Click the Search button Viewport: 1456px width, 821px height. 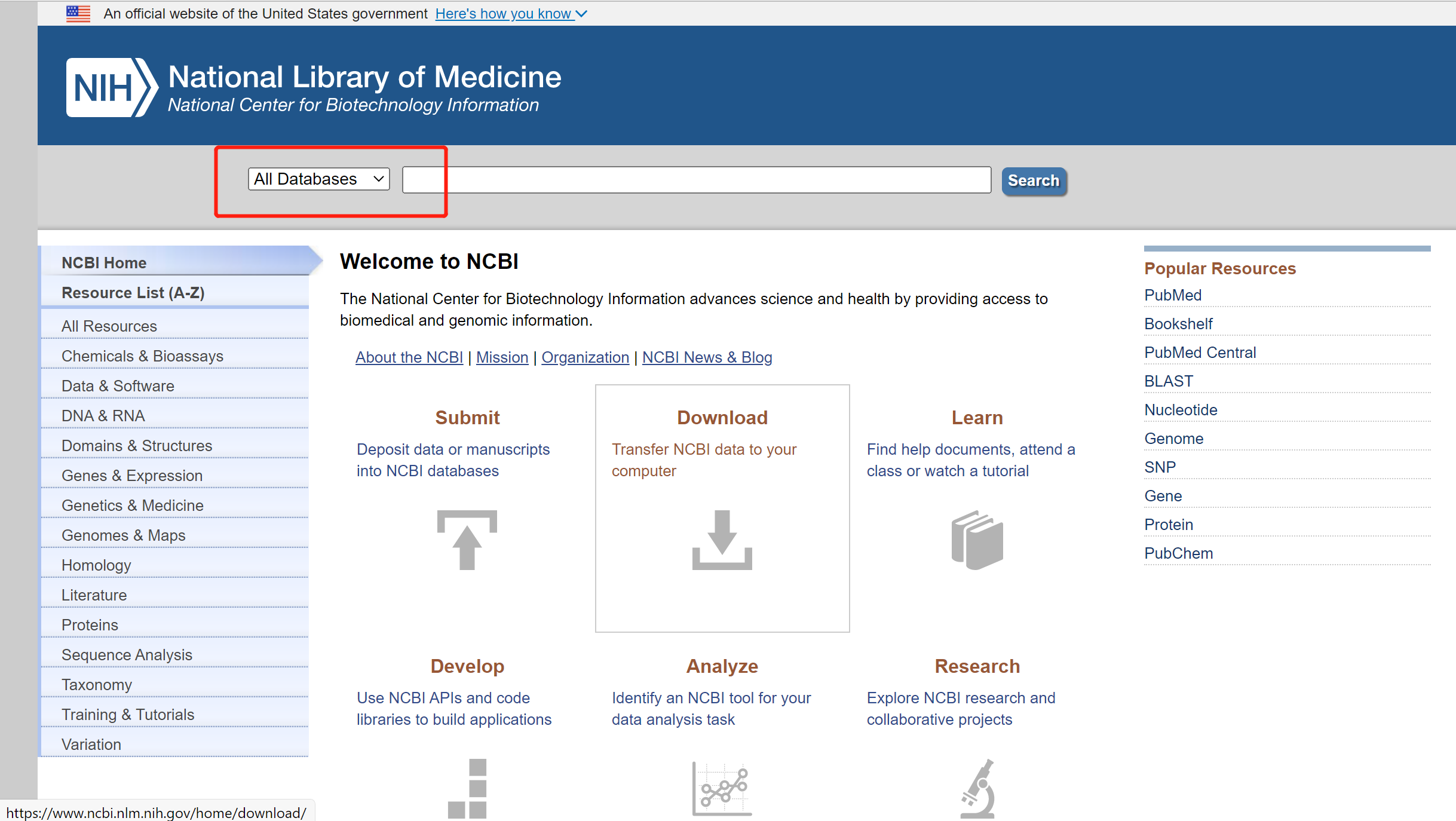tap(1034, 180)
